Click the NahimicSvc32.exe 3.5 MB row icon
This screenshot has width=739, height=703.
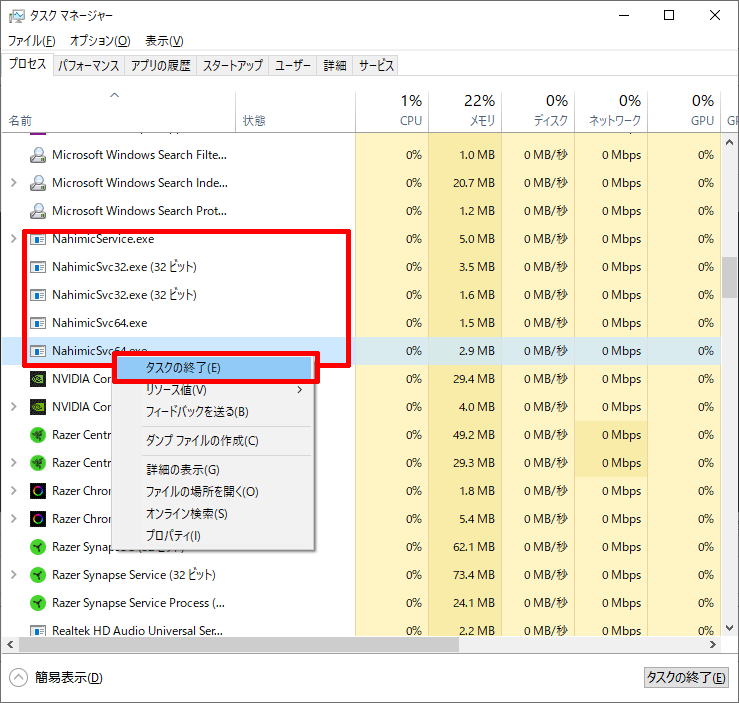38,267
